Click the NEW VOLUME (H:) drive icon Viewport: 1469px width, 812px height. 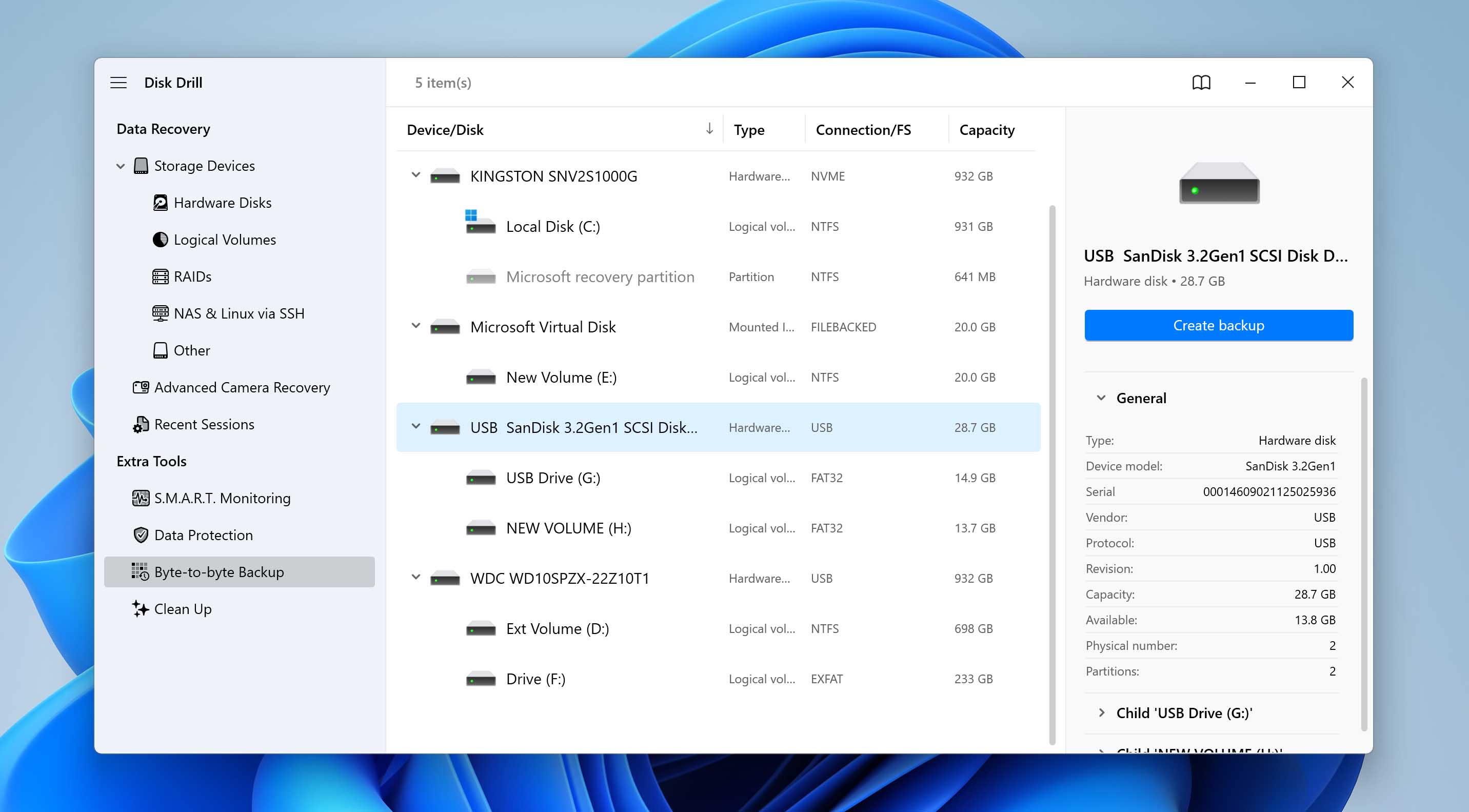[481, 528]
